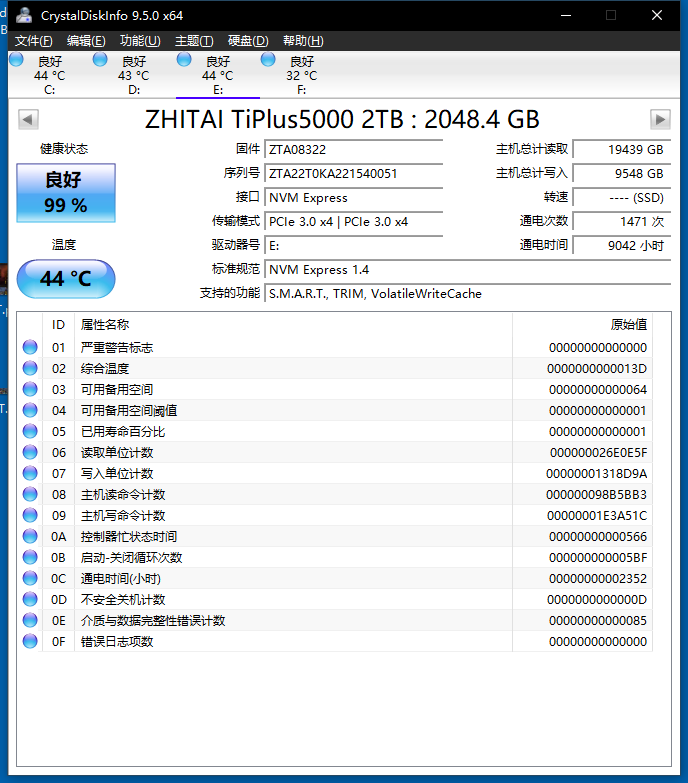Click the raw value 000000026E0E5F
This screenshot has width=688, height=783.
point(599,452)
